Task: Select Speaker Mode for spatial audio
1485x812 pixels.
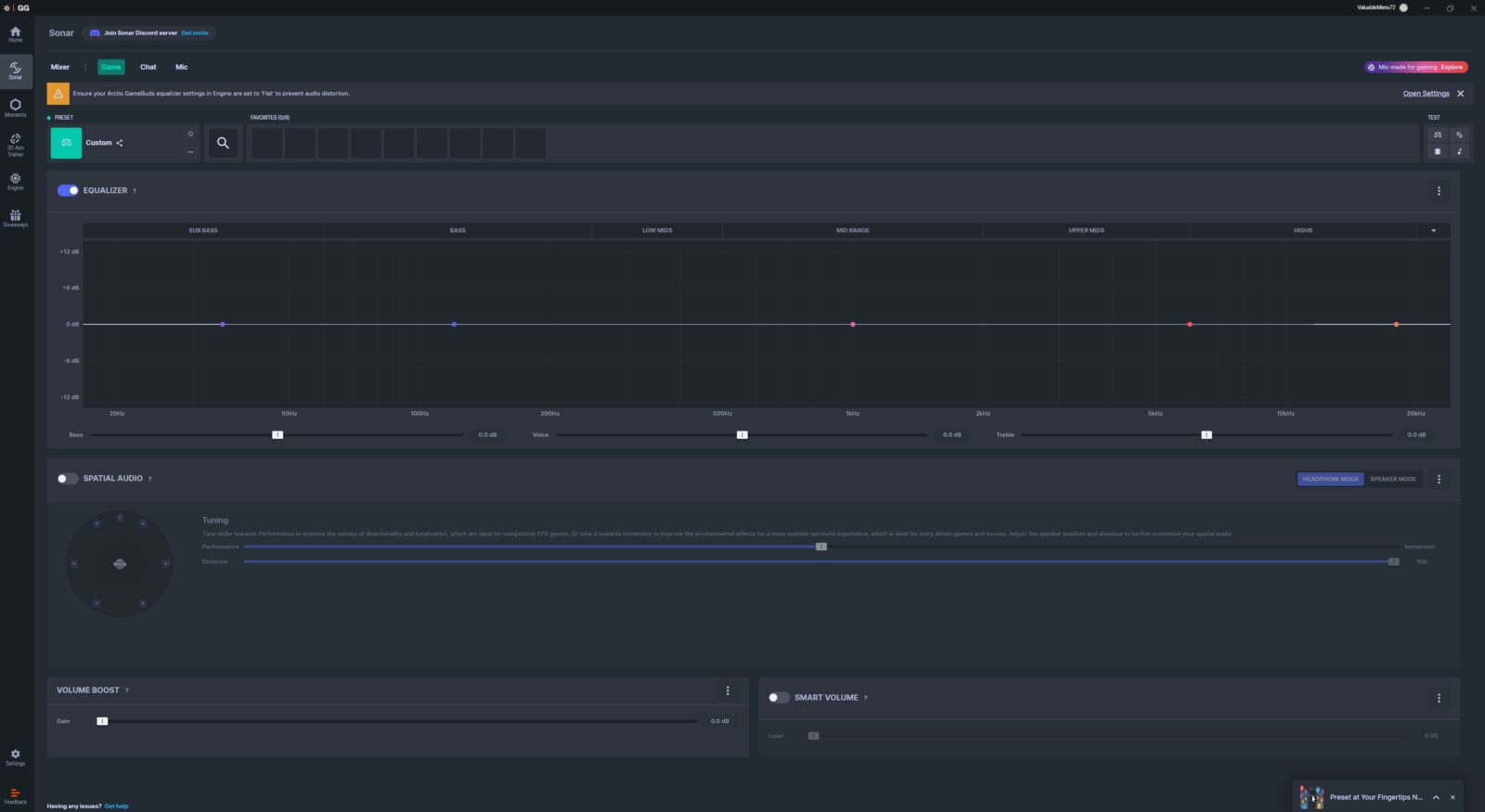Action: point(1392,479)
